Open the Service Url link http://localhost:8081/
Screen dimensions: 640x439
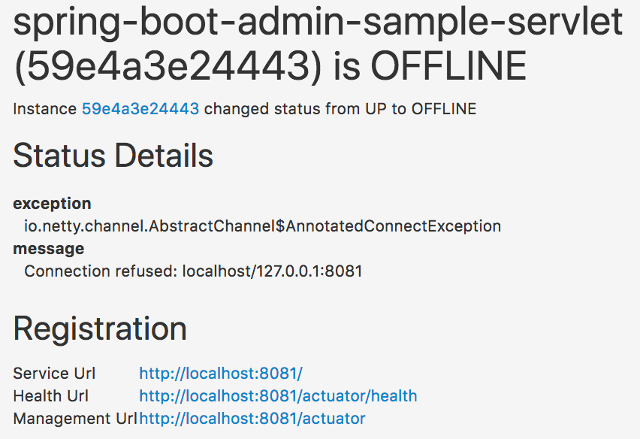(220, 373)
